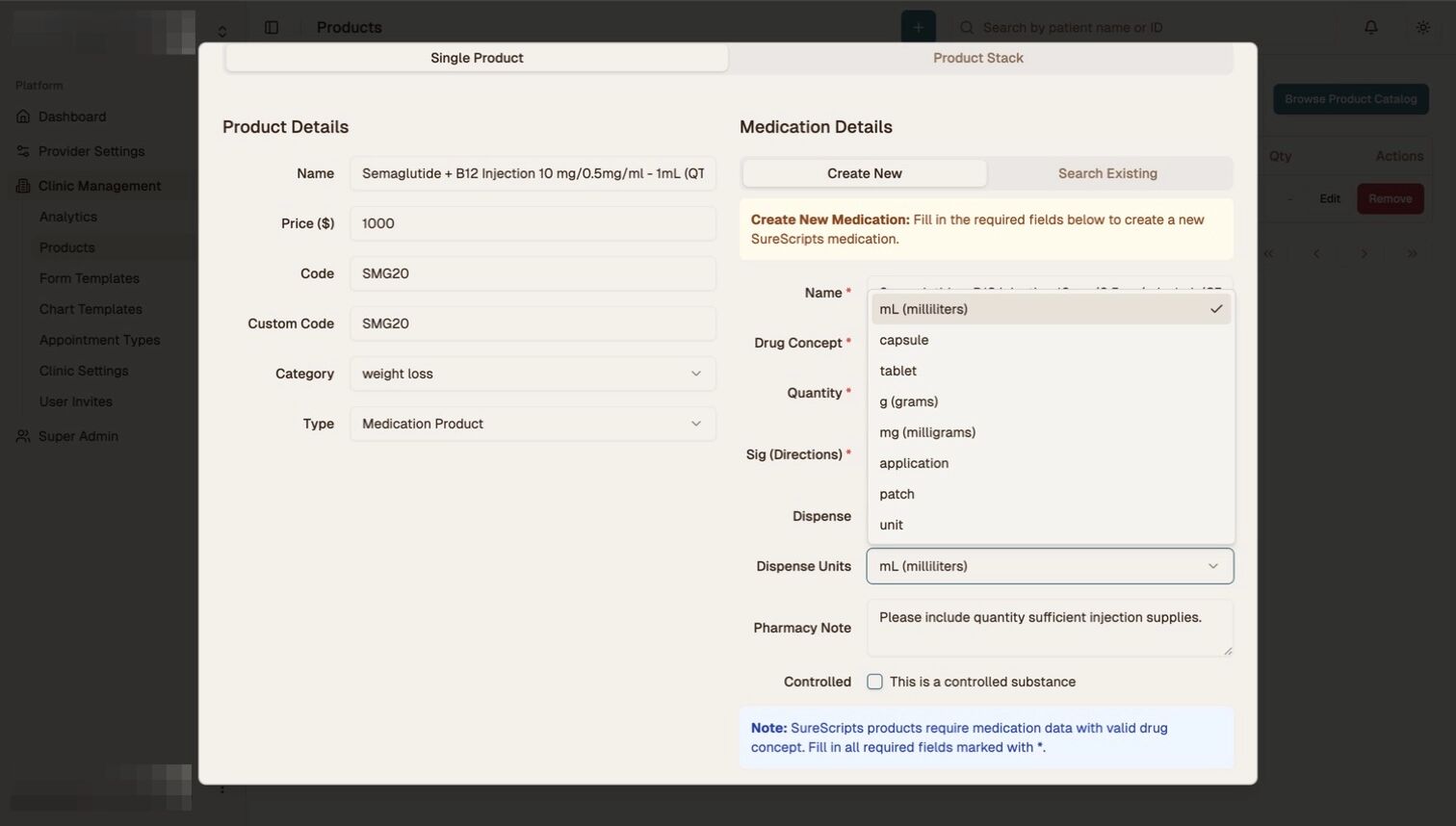
Task: Choose capsule from dispense units list
Action: click(x=1051, y=340)
